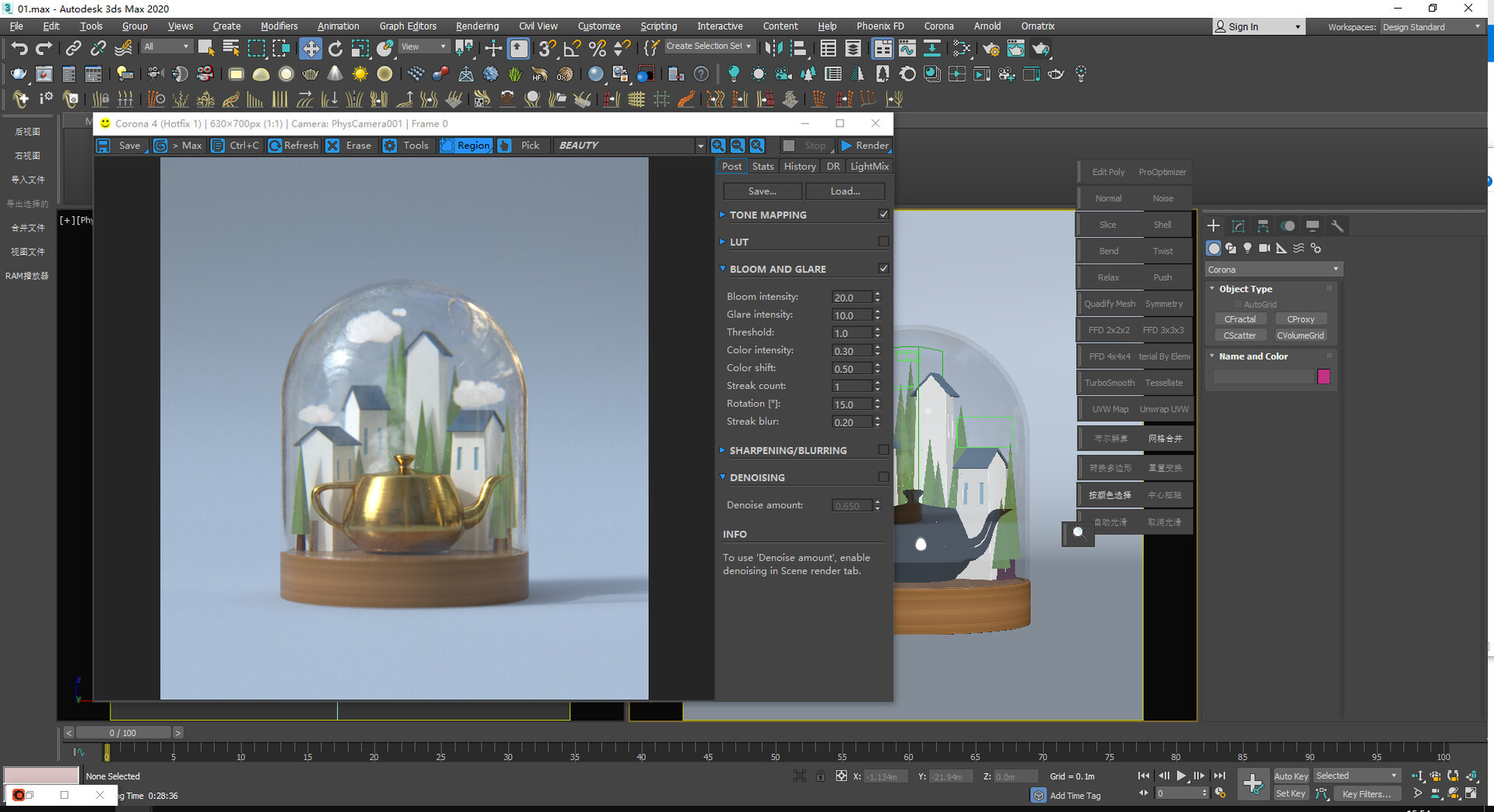Screen dimensions: 1494x812
Task: Click the Undo arrow in main toolbar
Action: [19, 49]
